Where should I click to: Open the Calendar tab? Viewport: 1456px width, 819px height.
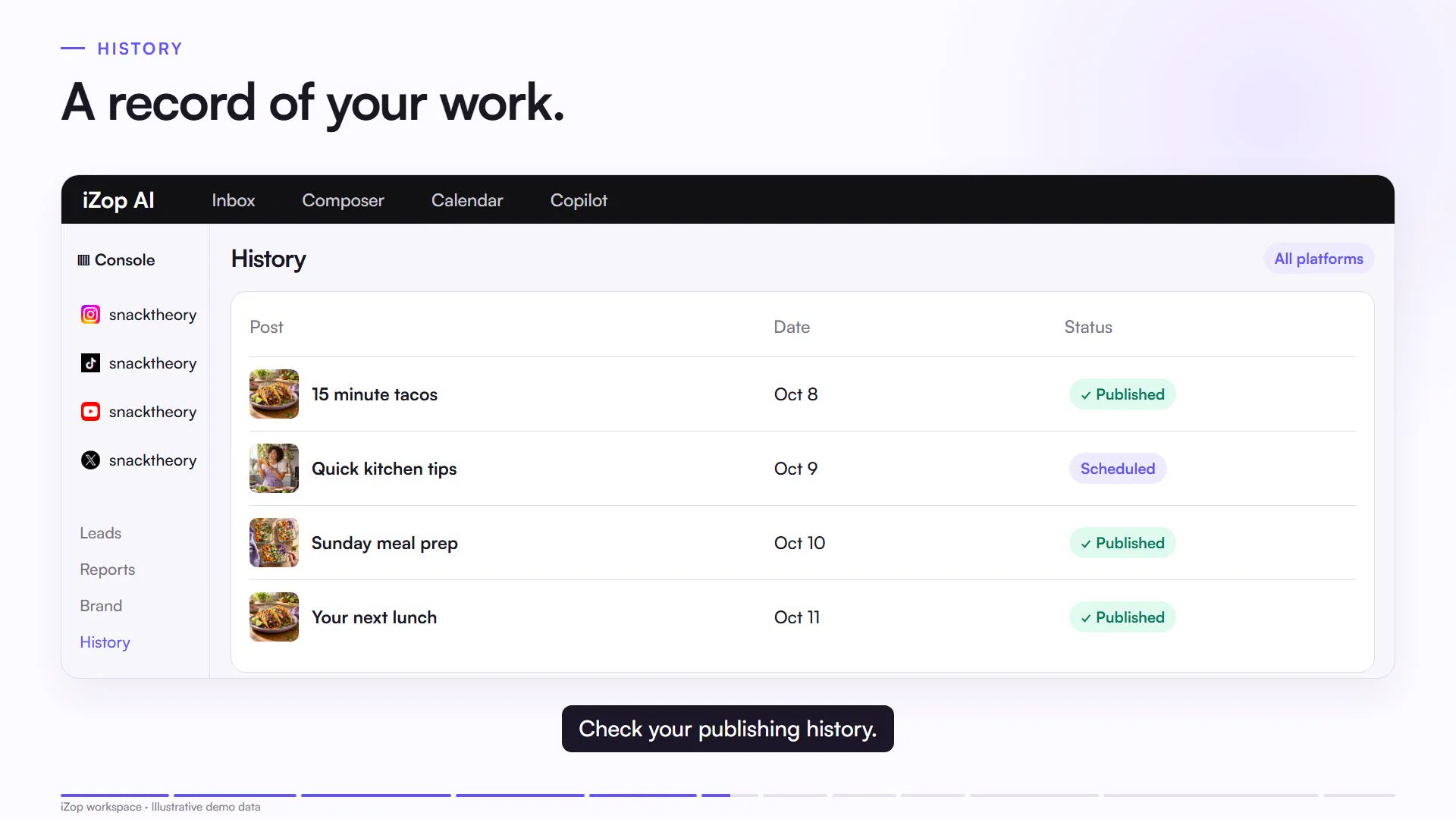coord(467,200)
